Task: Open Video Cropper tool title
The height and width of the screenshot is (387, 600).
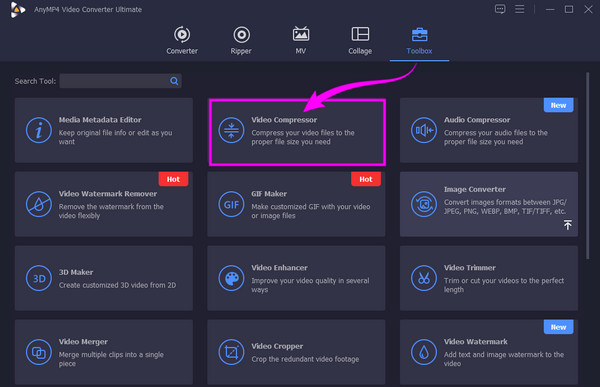Action: click(277, 346)
